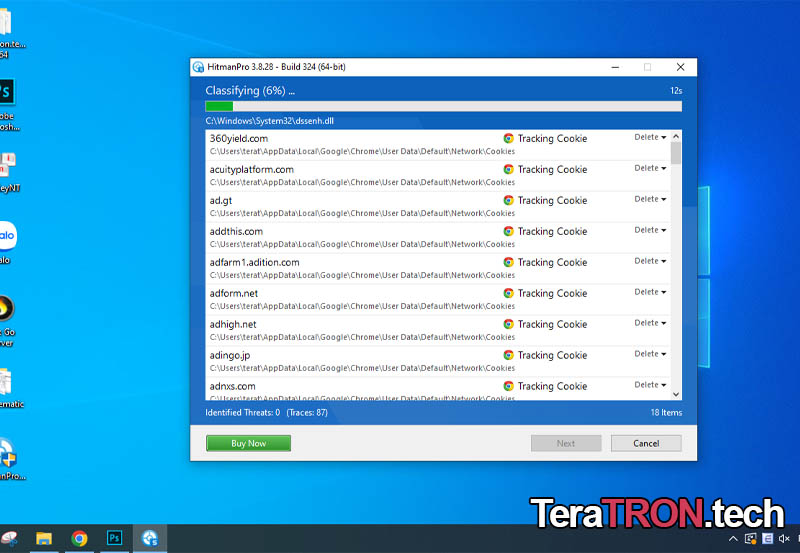Open the Photoshop desktop shortcut
800x553 pixels.
7,105
